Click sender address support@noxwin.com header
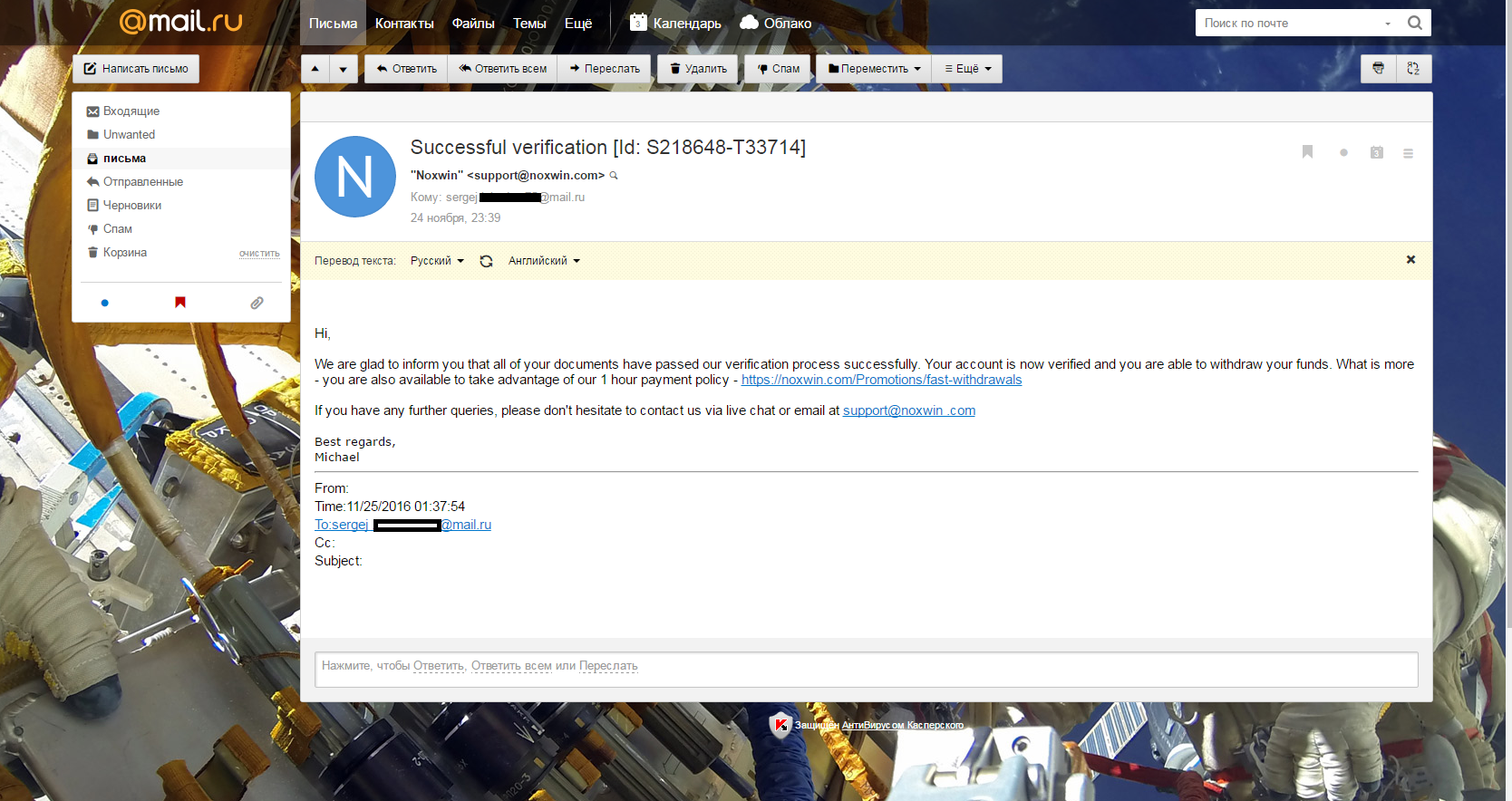 point(535,176)
